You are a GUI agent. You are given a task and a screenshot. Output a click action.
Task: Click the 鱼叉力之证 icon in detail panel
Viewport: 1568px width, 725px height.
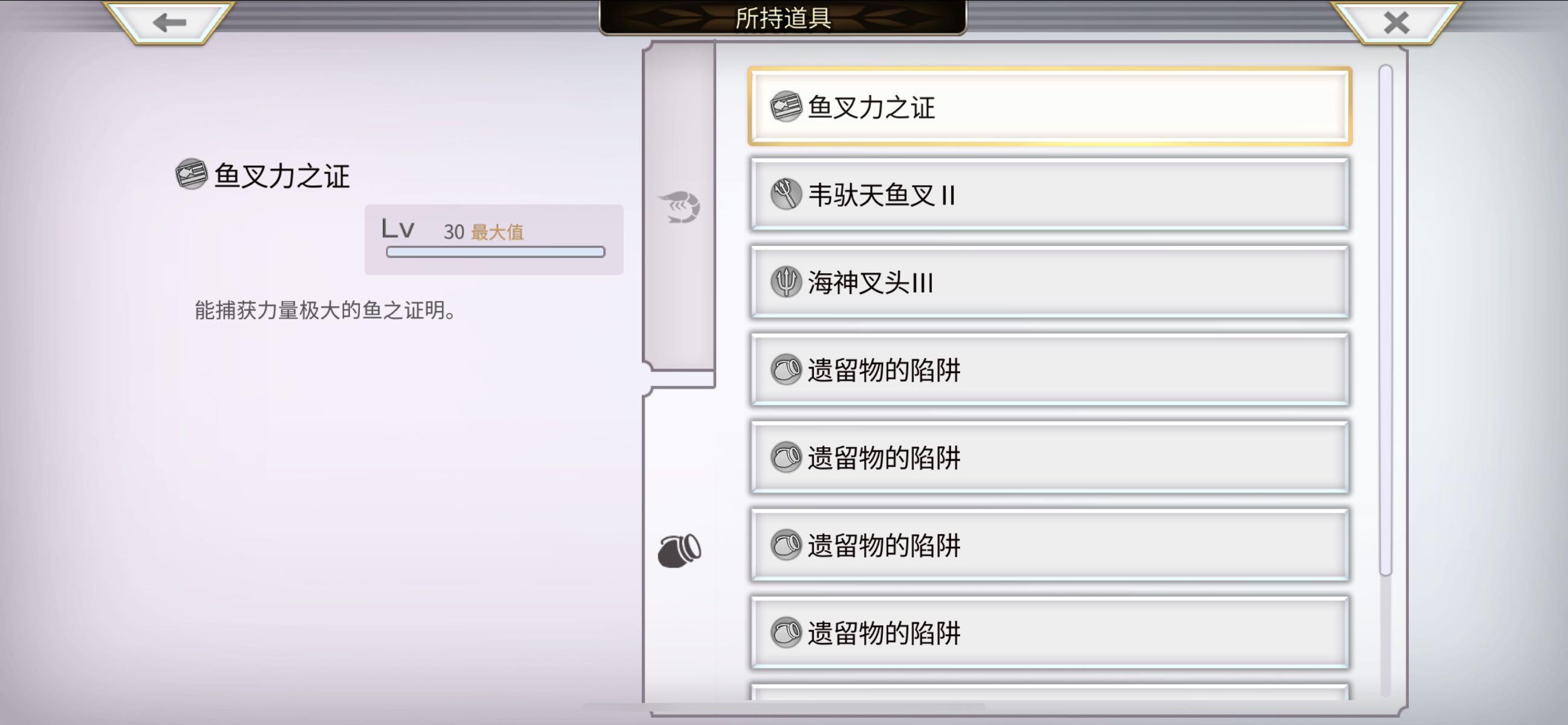tap(191, 174)
